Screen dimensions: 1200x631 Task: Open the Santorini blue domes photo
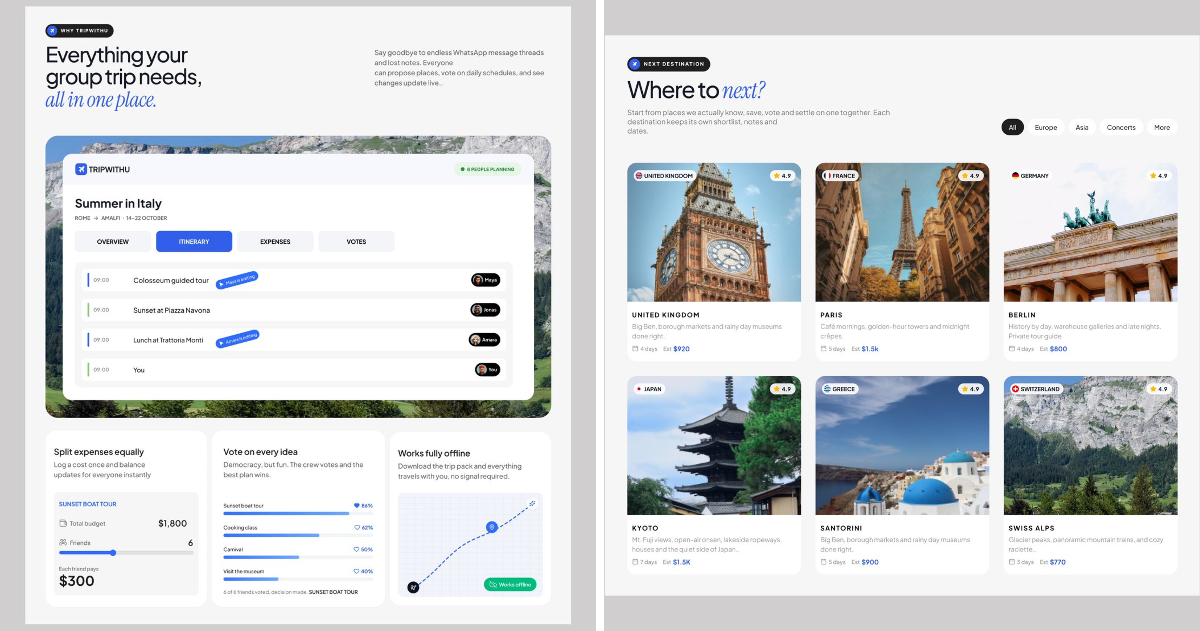pos(902,445)
